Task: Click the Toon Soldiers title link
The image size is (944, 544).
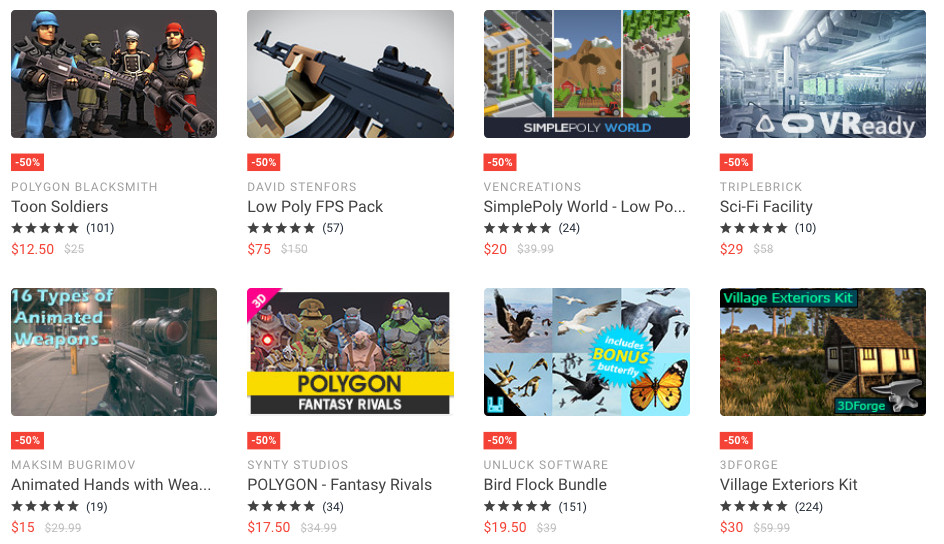Action: click(60, 206)
